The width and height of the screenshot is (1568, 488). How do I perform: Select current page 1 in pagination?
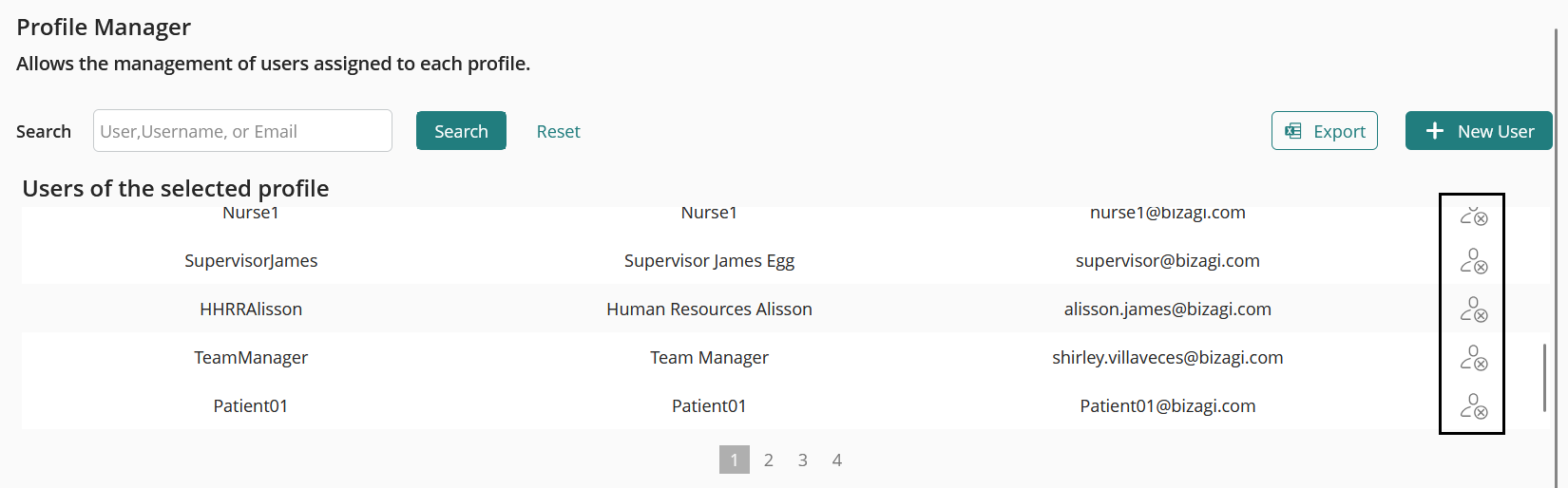tap(735, 460)
